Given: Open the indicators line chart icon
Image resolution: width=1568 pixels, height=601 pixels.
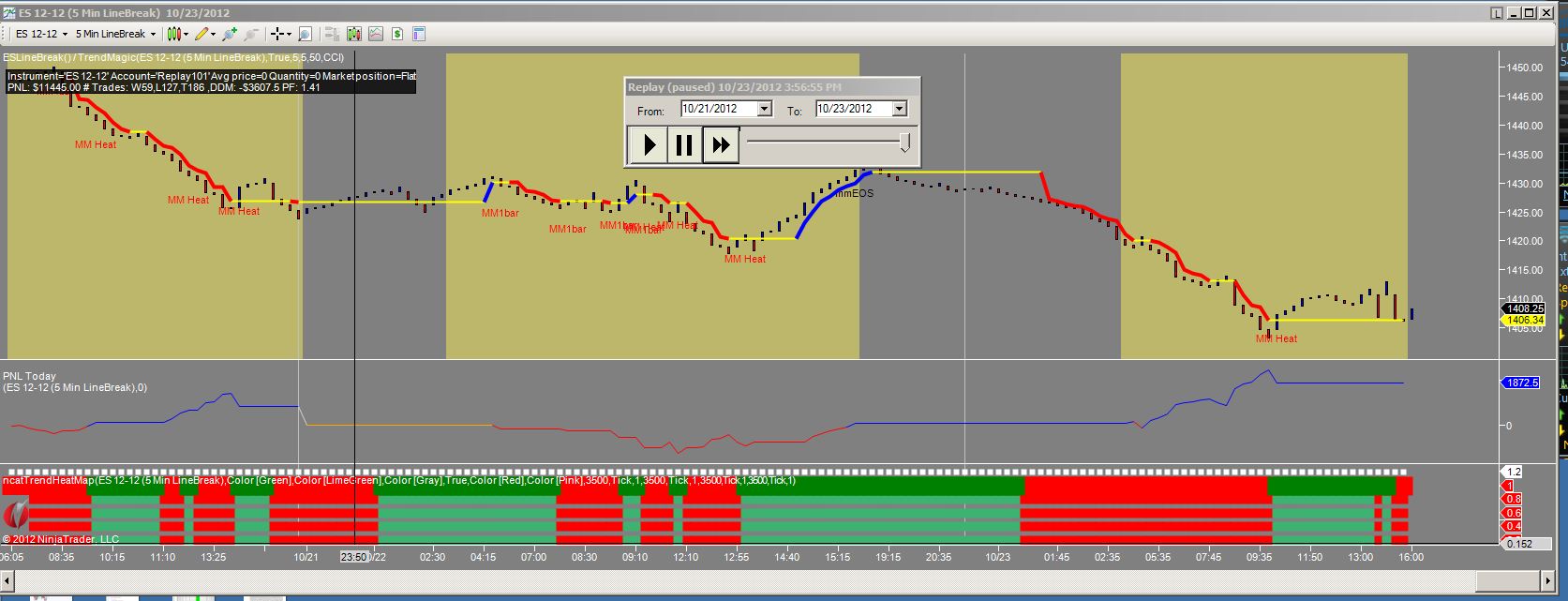Looking at the screenshot, I should [x=376, y=34].
